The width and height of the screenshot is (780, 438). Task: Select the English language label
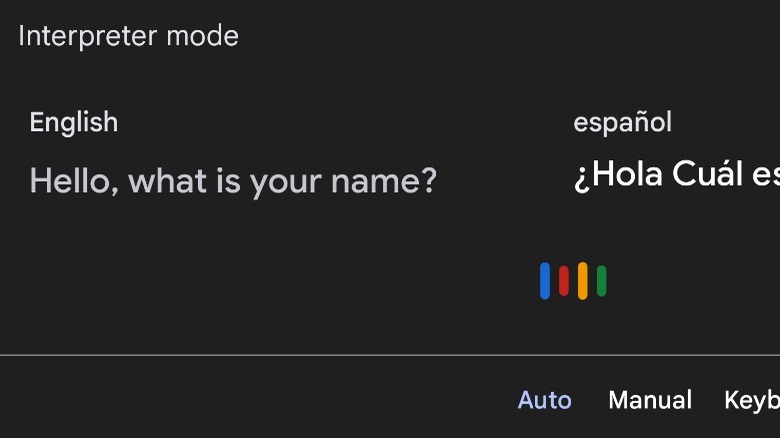(x=74, y=122)
